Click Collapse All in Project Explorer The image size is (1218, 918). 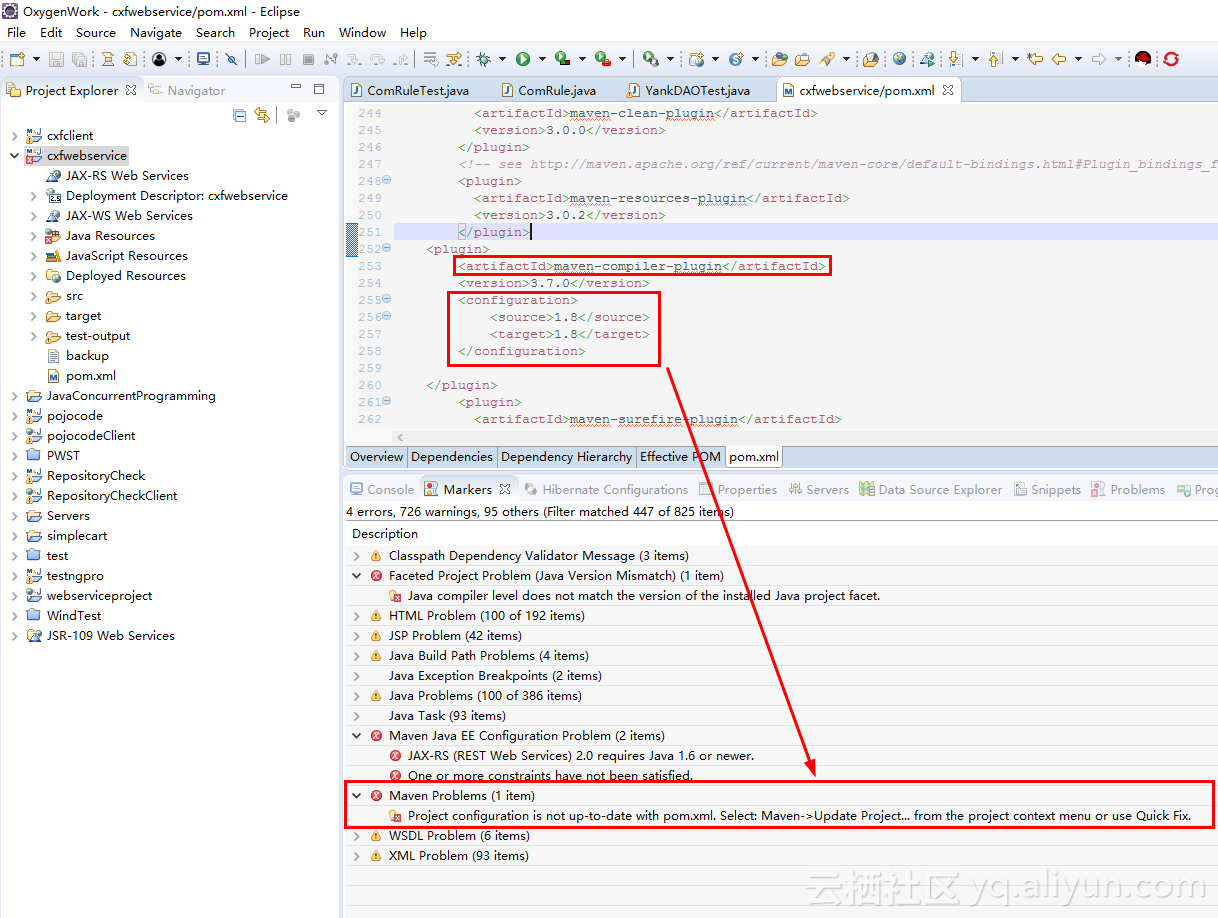coord(239,115)
